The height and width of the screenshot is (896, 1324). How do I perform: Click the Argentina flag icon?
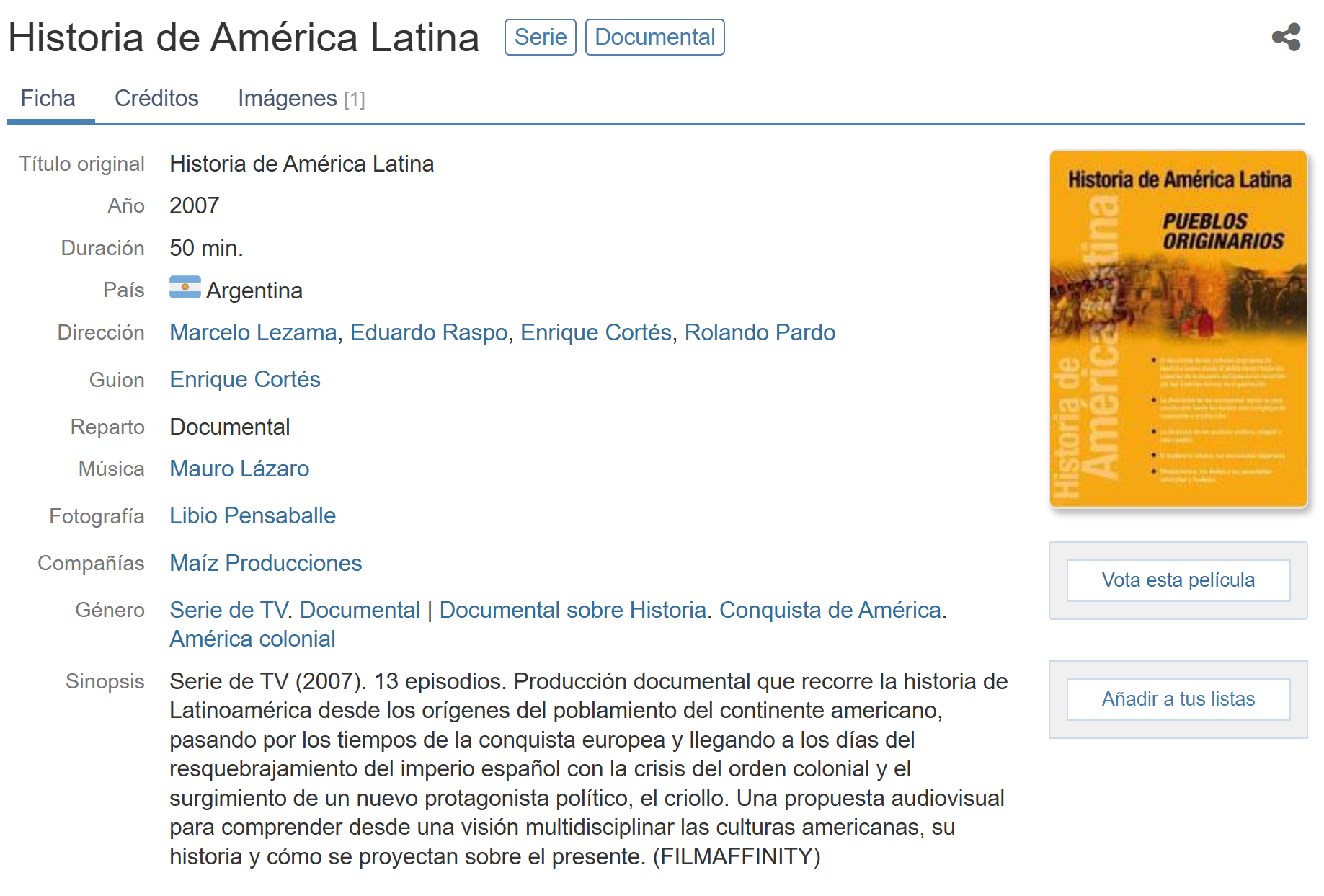tap(185, 288)
